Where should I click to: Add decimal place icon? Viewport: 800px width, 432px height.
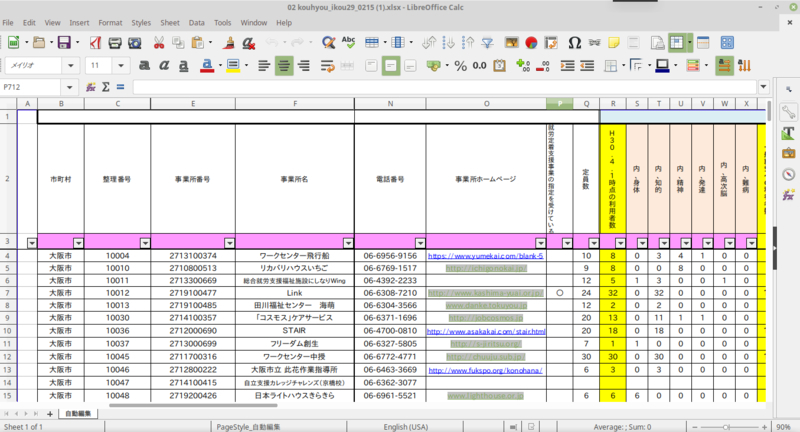(x=523, y=66)
